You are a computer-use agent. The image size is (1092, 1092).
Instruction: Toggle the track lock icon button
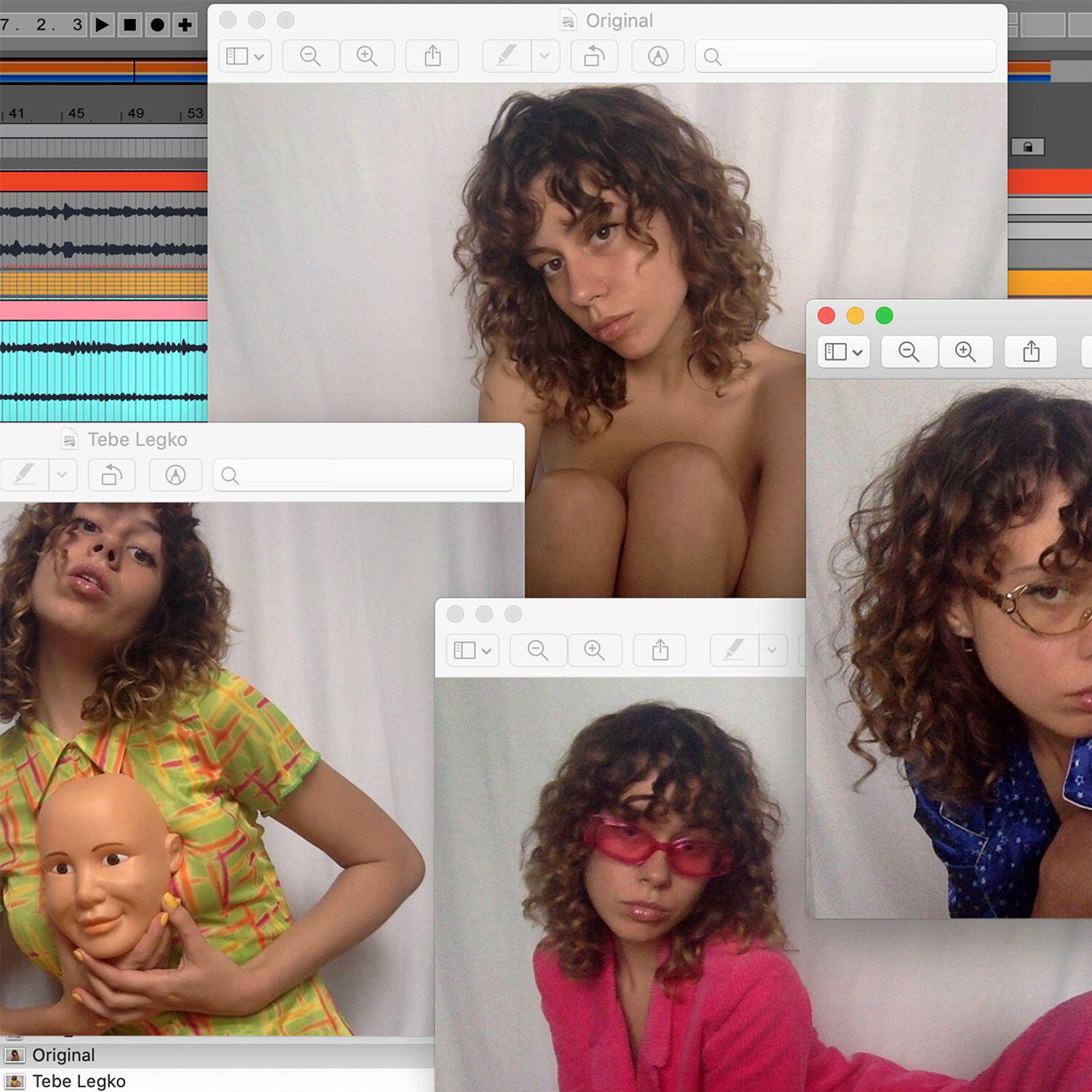pyautogui.click(x=1028, y=147)
